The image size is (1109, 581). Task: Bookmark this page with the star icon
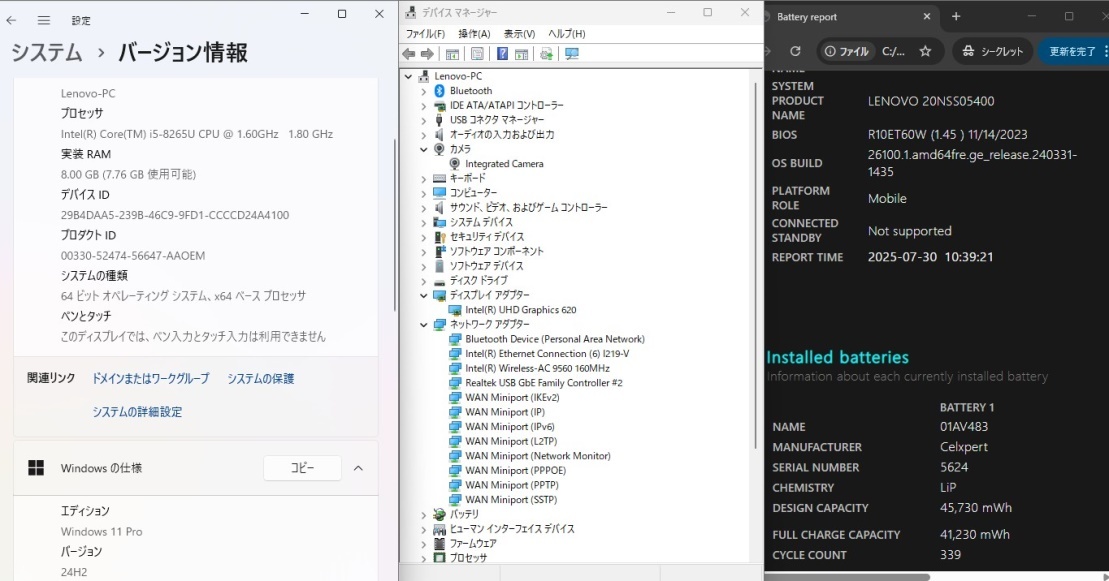(x=925, y=51)
